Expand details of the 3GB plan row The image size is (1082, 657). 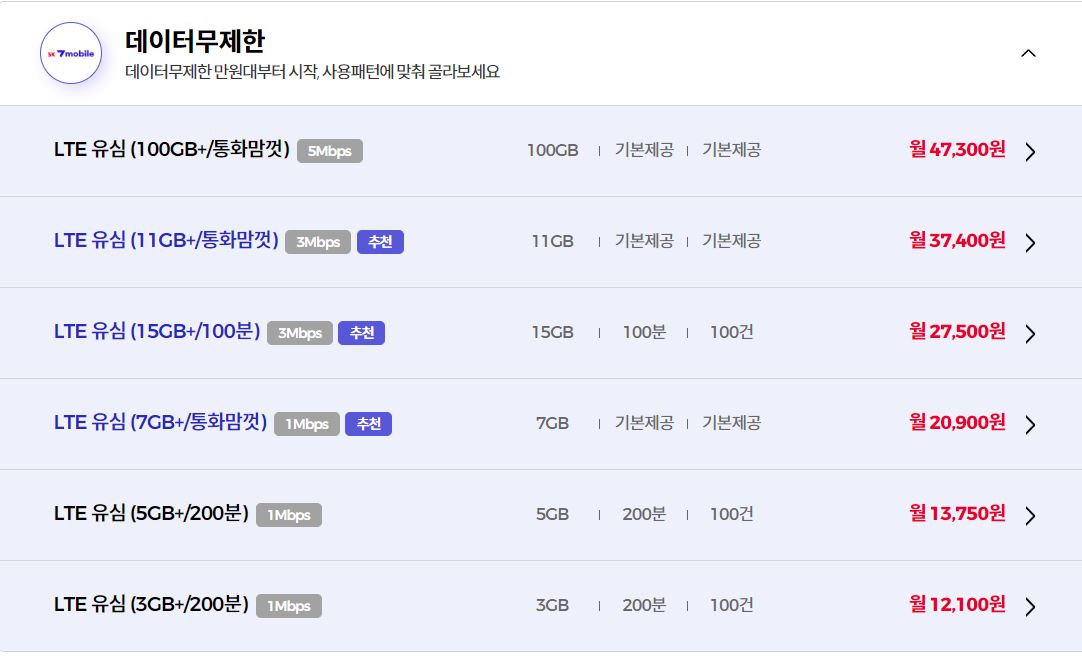click(x=1030, y=605)
